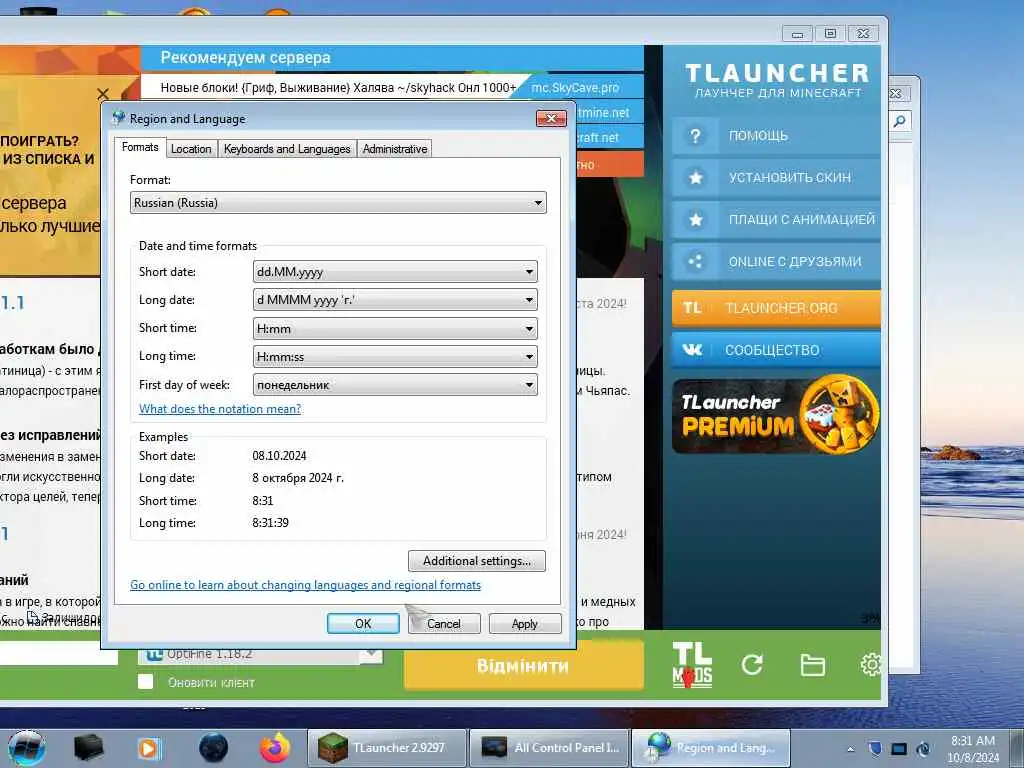Click the star icon next to ПЛАЩИ С АНИМАЦИЕЙ
The height and width of the screenshot is (768, 1024).
[696, 219]
